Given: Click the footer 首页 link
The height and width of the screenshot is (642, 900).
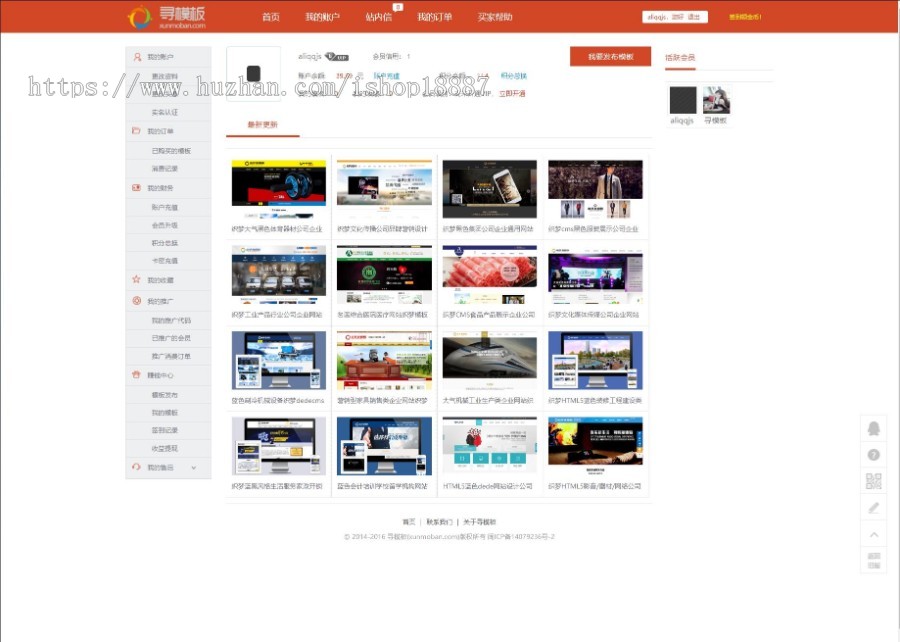Looking at the screenshot, I should point(409,522).
